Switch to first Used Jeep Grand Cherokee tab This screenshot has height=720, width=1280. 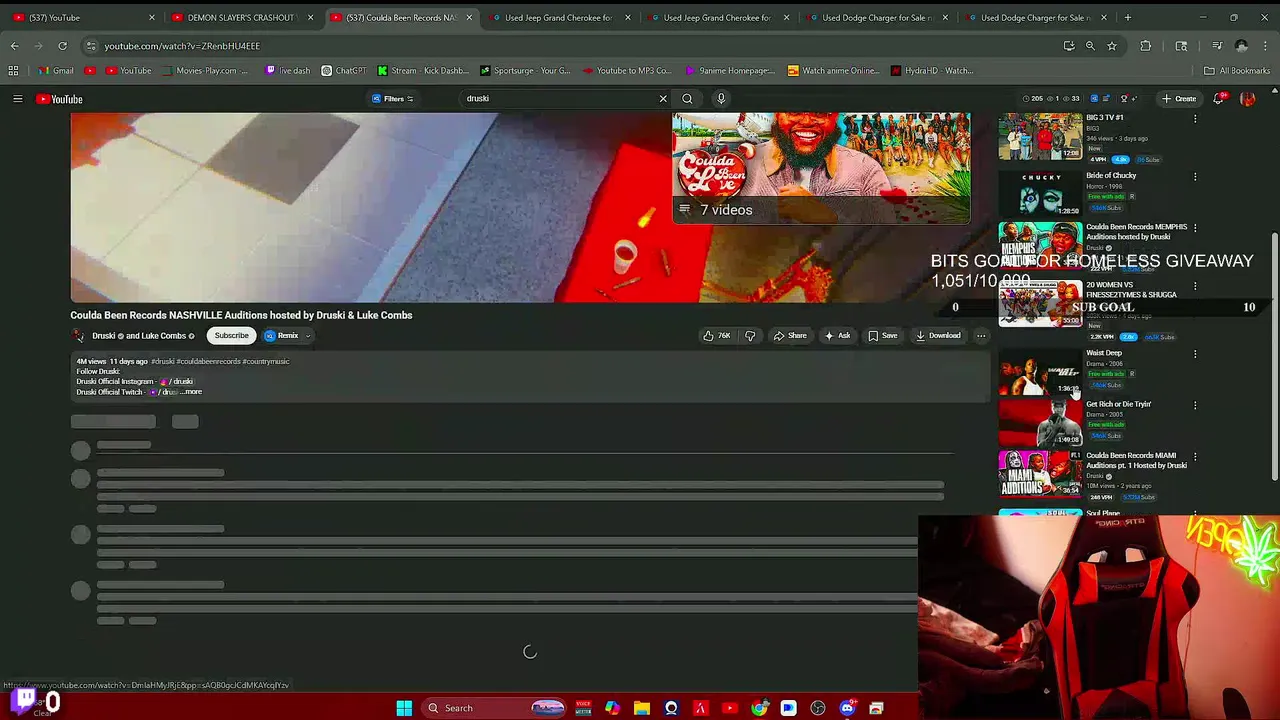tap(559, 17)
